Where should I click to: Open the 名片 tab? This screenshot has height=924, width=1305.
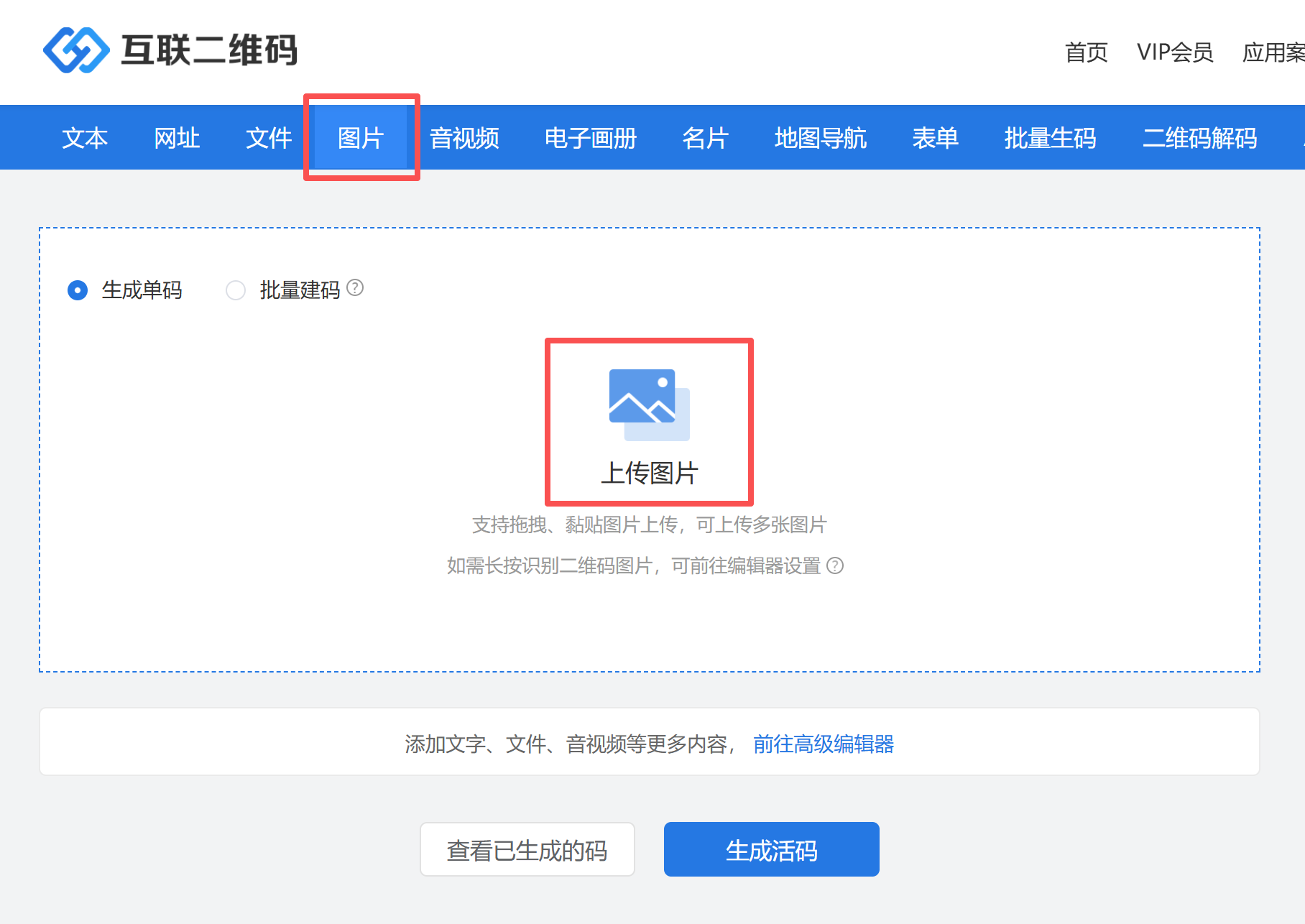pos(706,138)
